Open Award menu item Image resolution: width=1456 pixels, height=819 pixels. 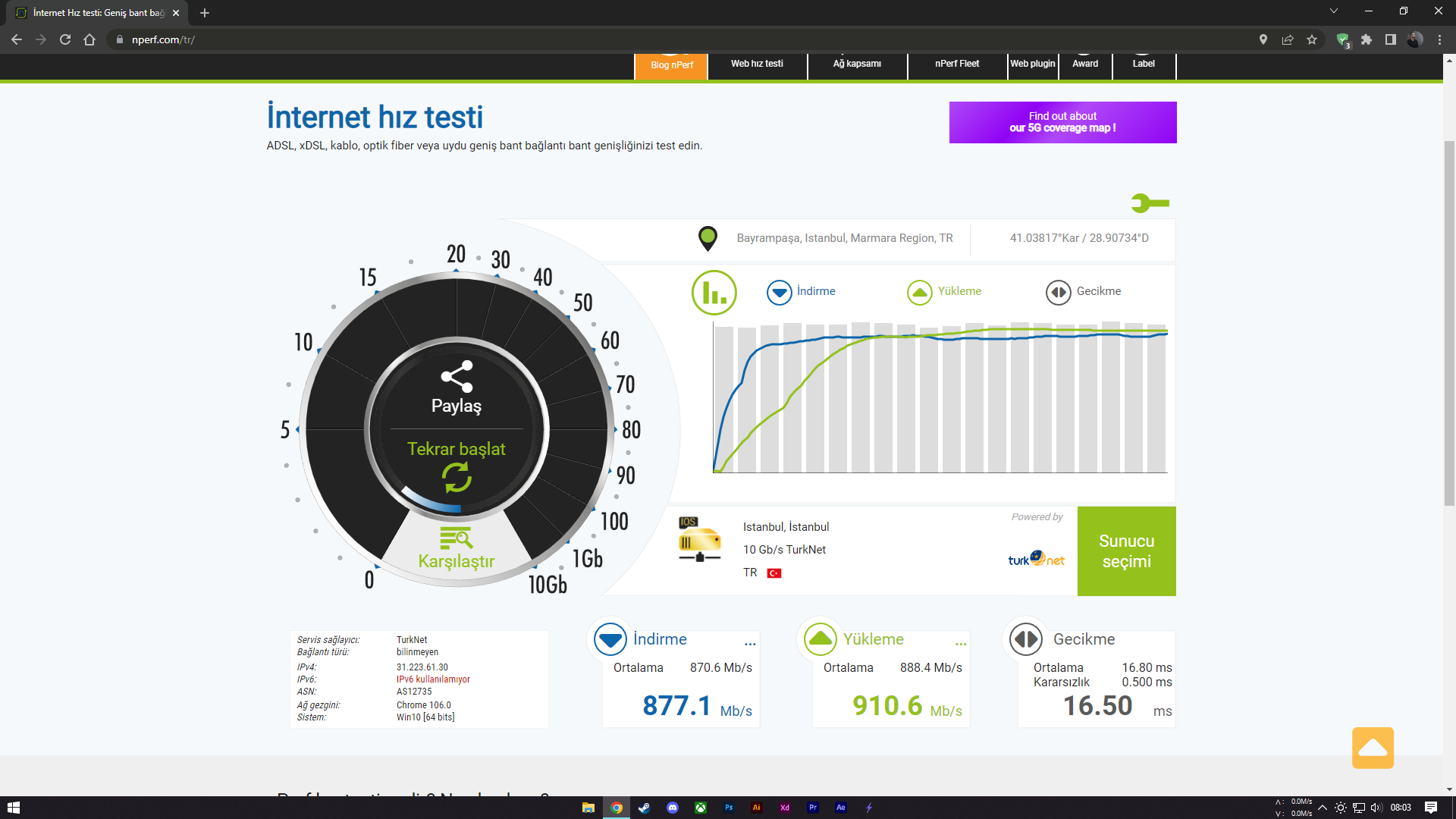click(1085, 64)
